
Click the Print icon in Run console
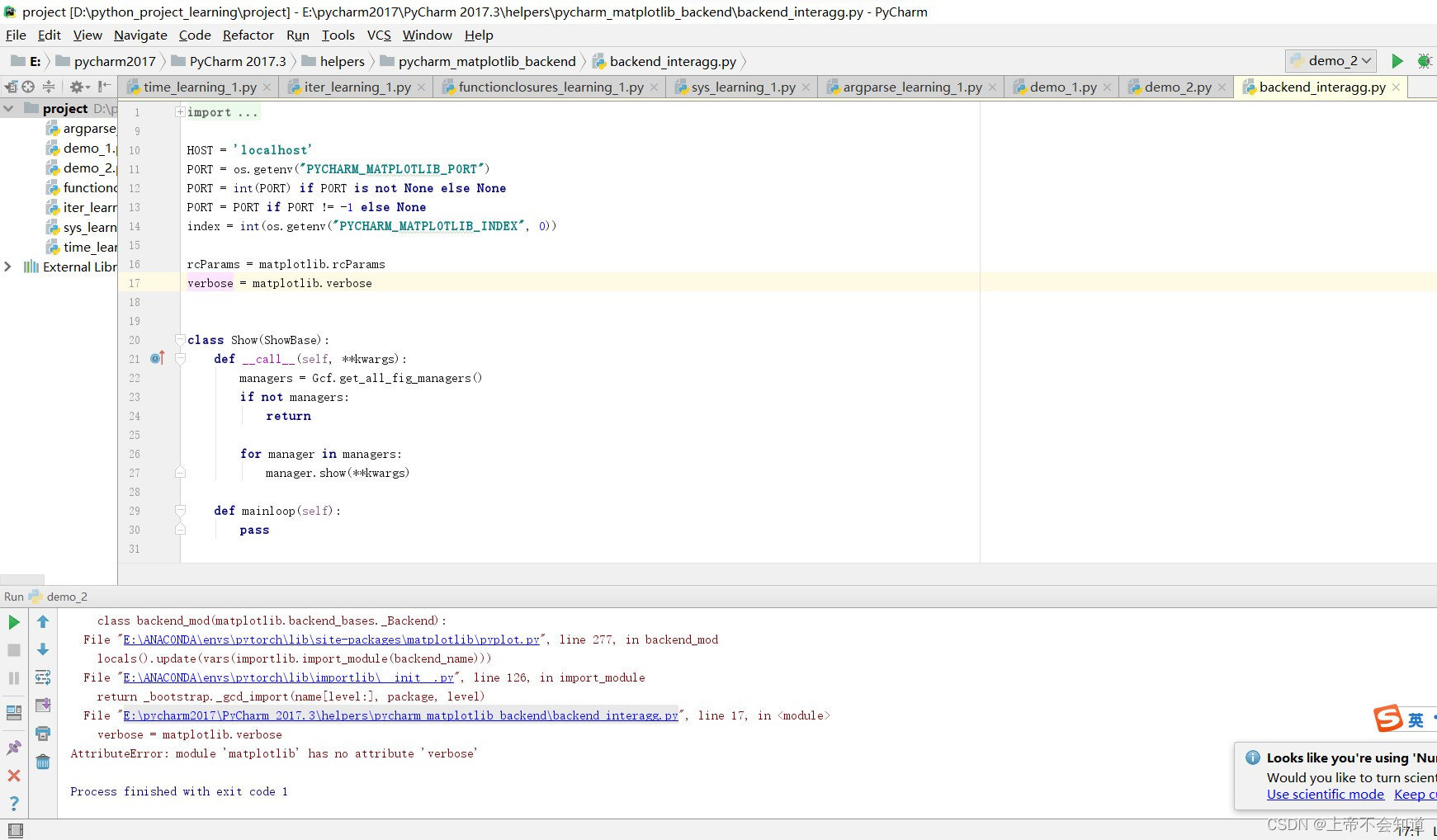43,734
